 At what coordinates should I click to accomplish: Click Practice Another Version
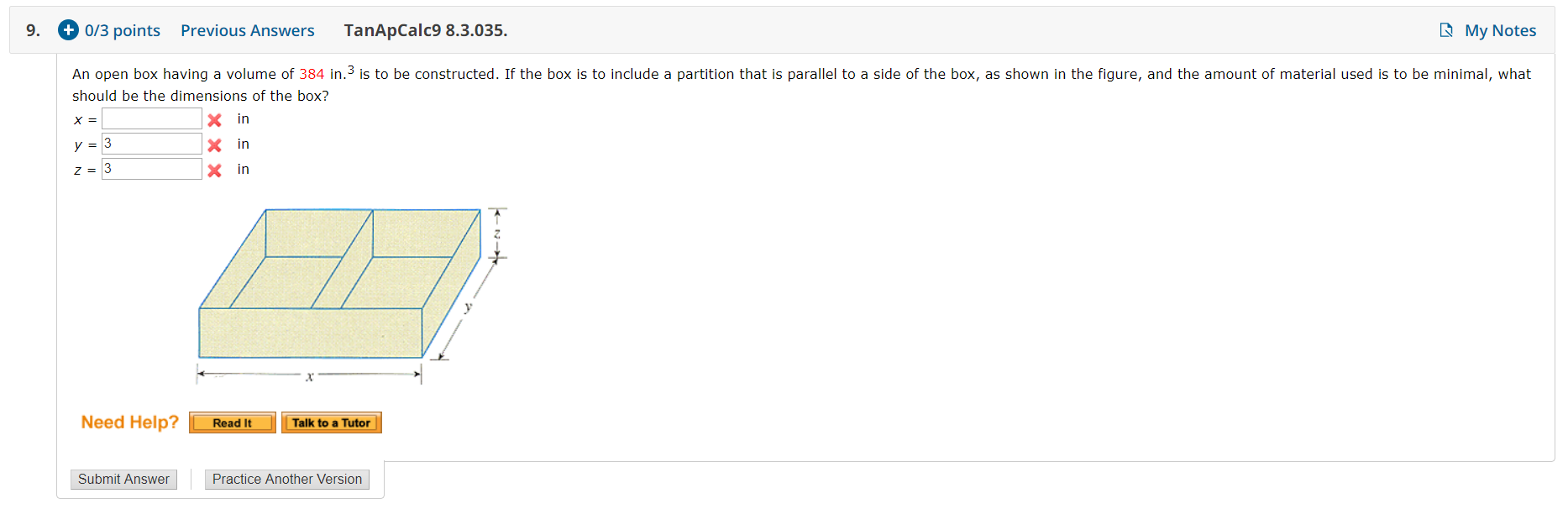[286, 479]
